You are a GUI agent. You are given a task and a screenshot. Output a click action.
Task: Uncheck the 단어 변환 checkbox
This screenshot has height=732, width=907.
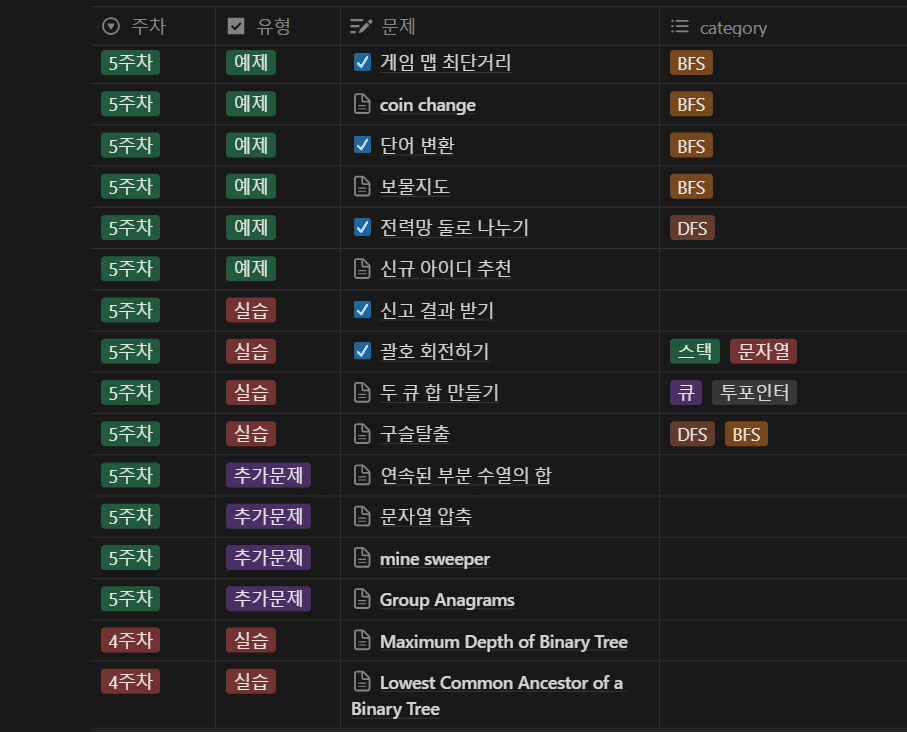pyautogui.click(x=362, y=145)
